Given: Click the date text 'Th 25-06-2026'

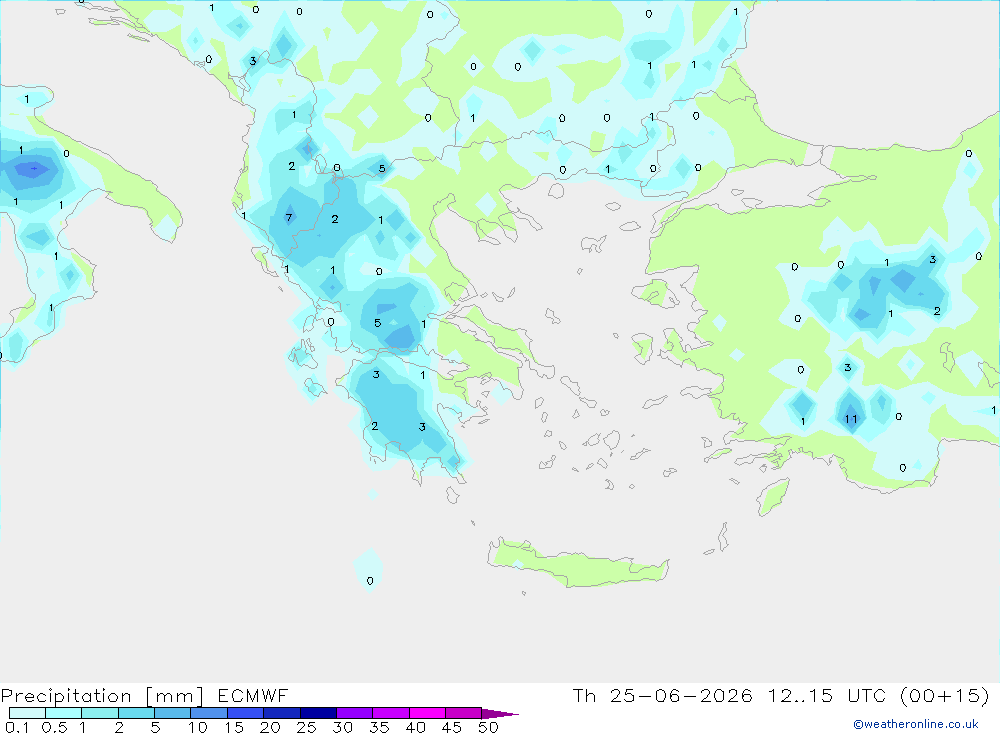Looking at the screenshot, I should (662, 695).
